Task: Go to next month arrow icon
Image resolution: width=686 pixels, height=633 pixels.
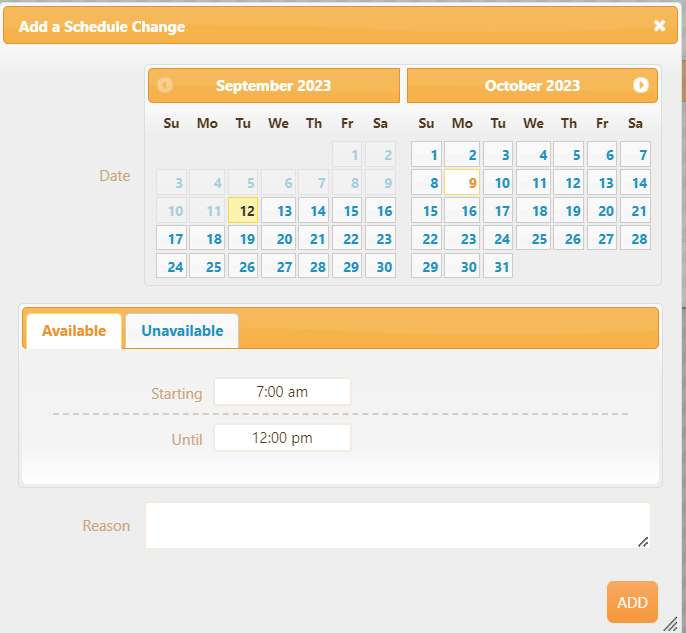Action: click(640, 85)
